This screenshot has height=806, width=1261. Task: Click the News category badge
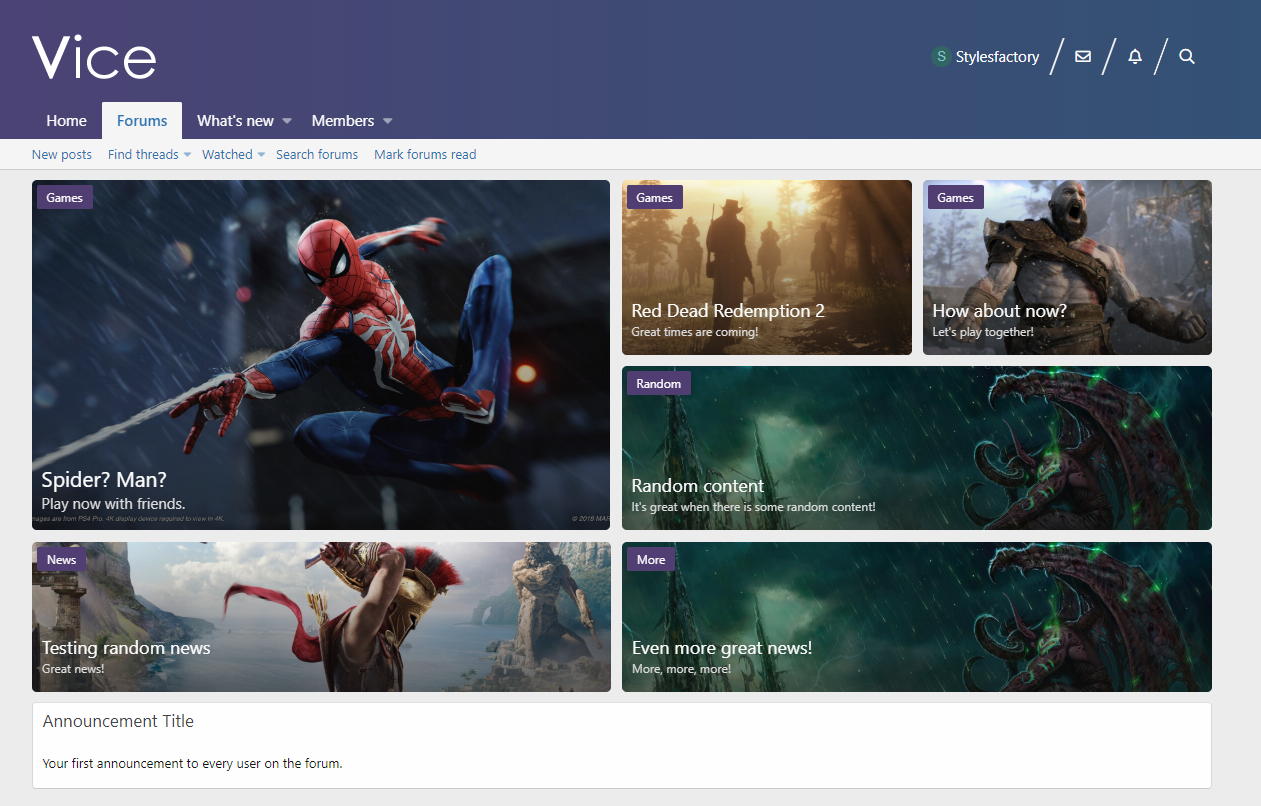tap(61, 560)
